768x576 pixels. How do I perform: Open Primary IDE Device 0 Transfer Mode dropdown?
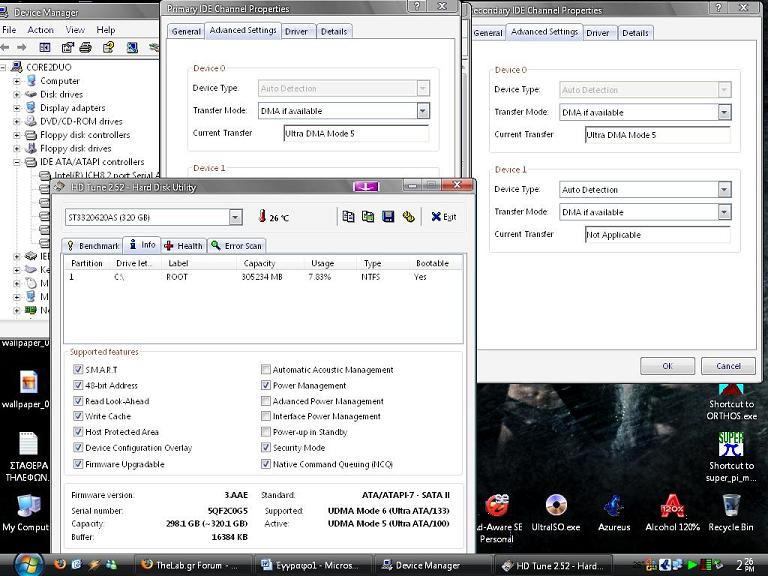pos(423,111)
